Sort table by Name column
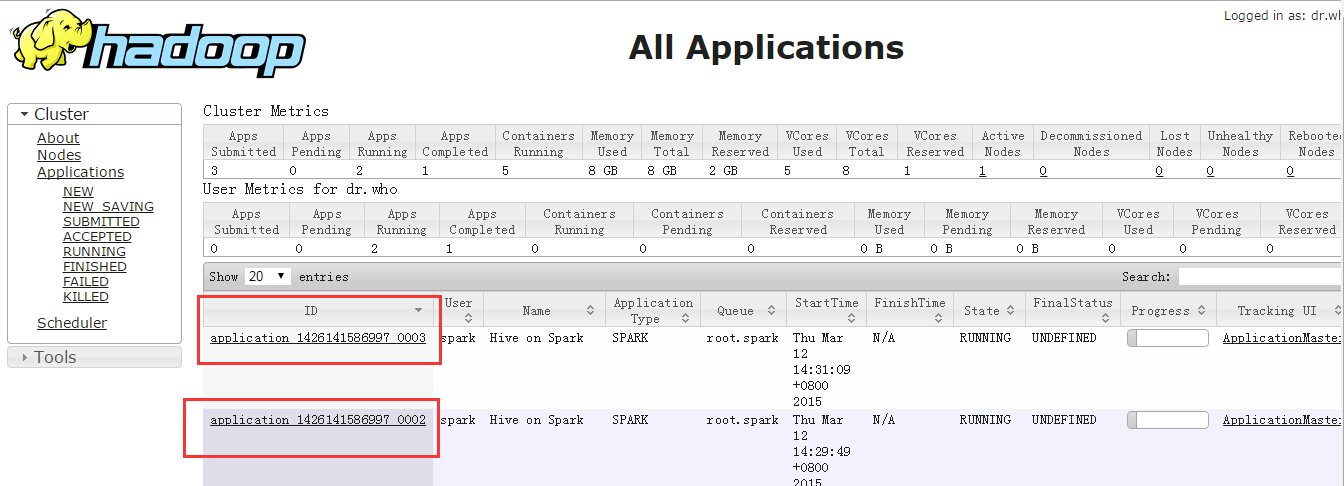The width and height of the screenshot is (1344, 486). (543, 310)
